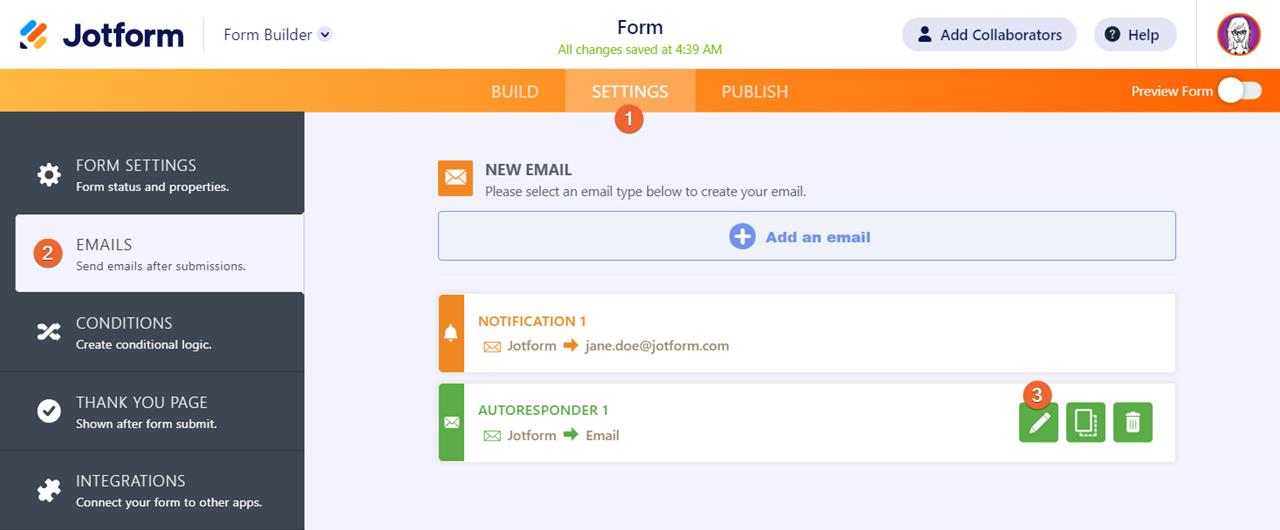Click the Thank You Page checkmark icon
The width and height of the screenshot is (1280, 530).
pos(49,411)
